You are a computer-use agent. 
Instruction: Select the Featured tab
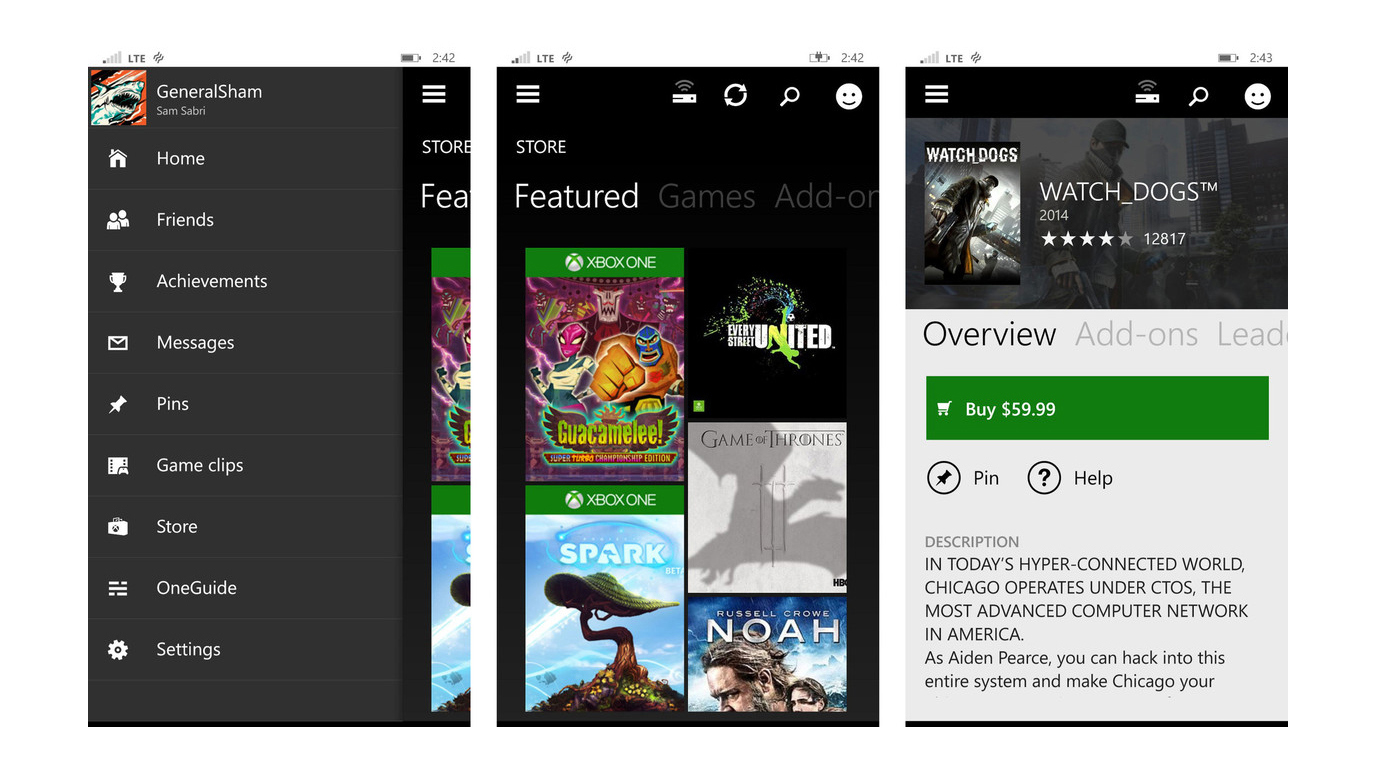point(576,196)
